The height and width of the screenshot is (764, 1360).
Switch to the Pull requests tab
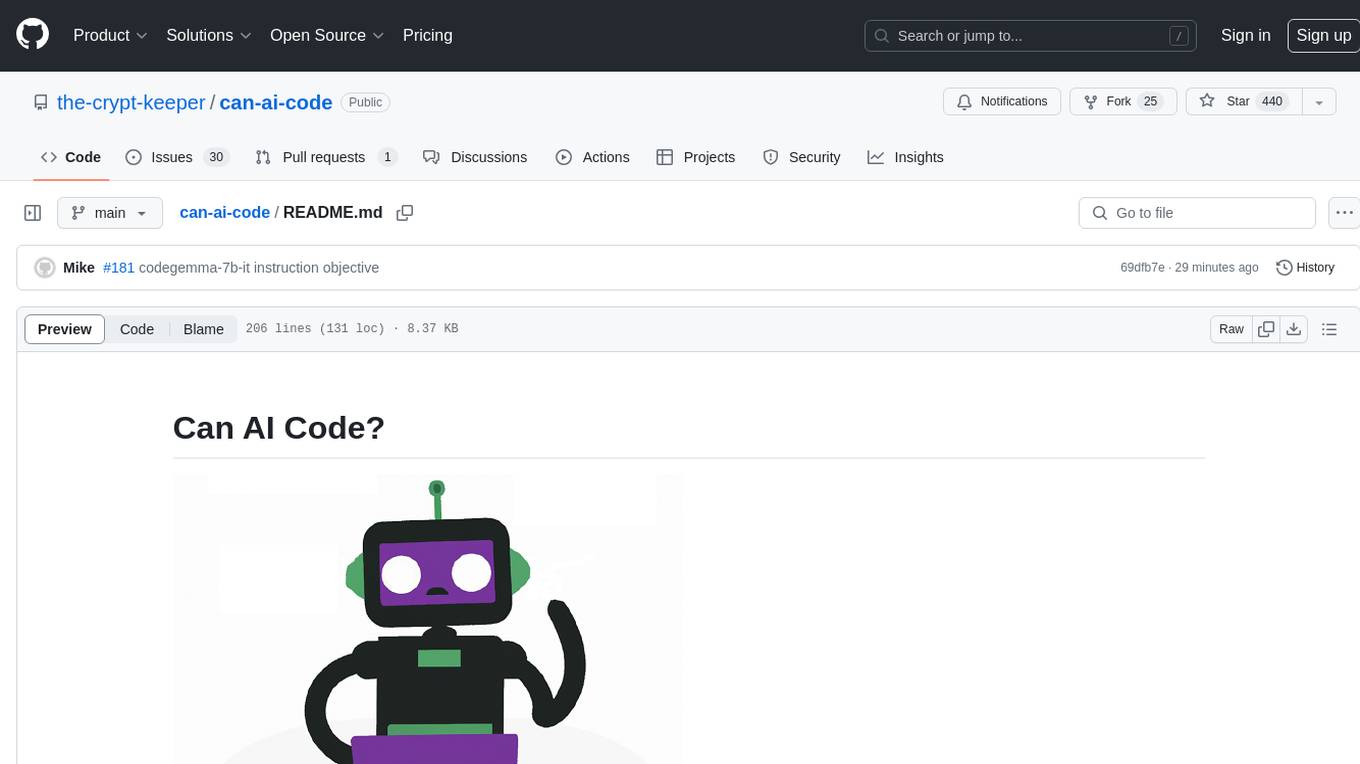coord(326,157)
